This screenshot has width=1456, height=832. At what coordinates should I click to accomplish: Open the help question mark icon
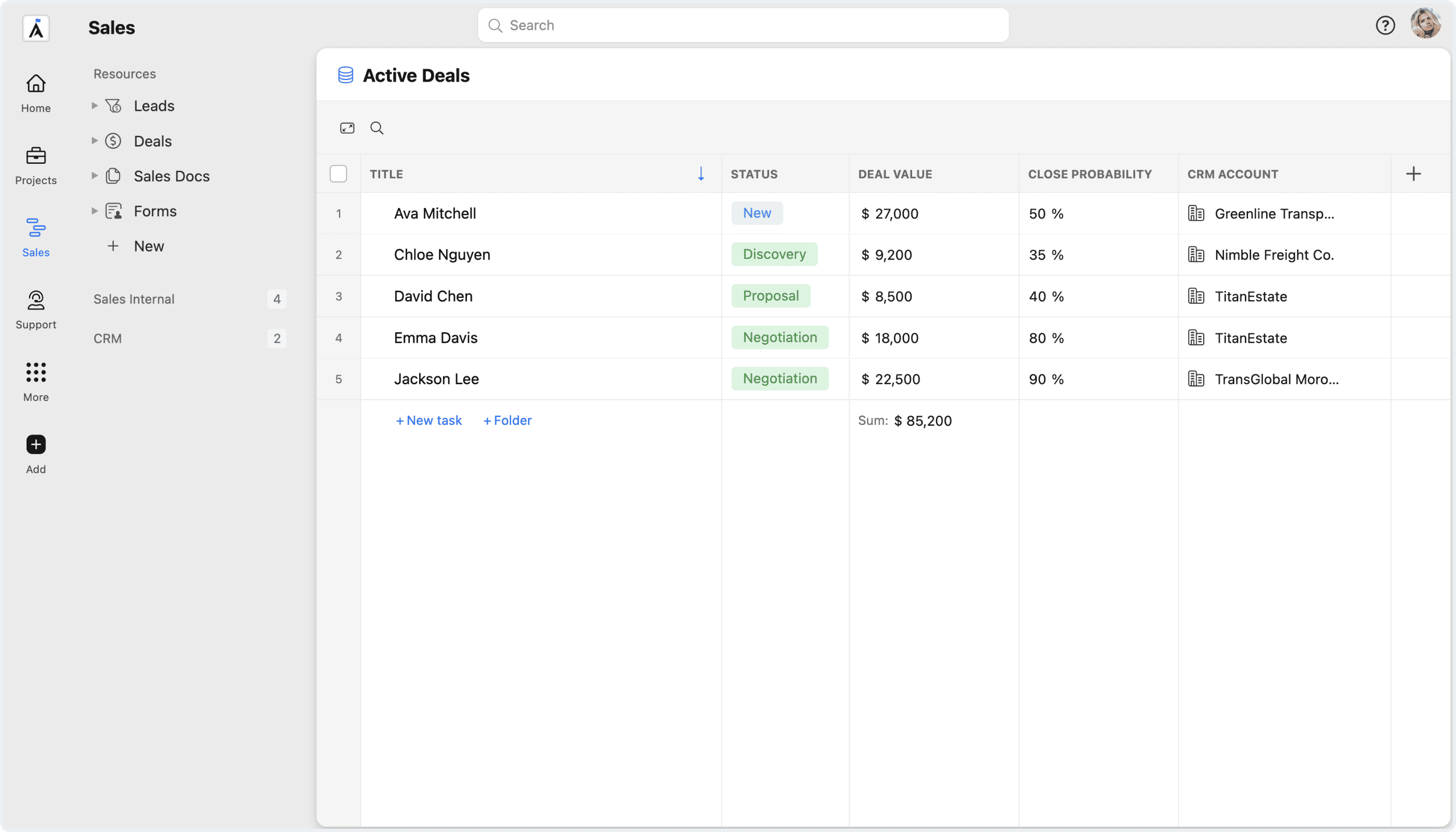coord(1385,25)
